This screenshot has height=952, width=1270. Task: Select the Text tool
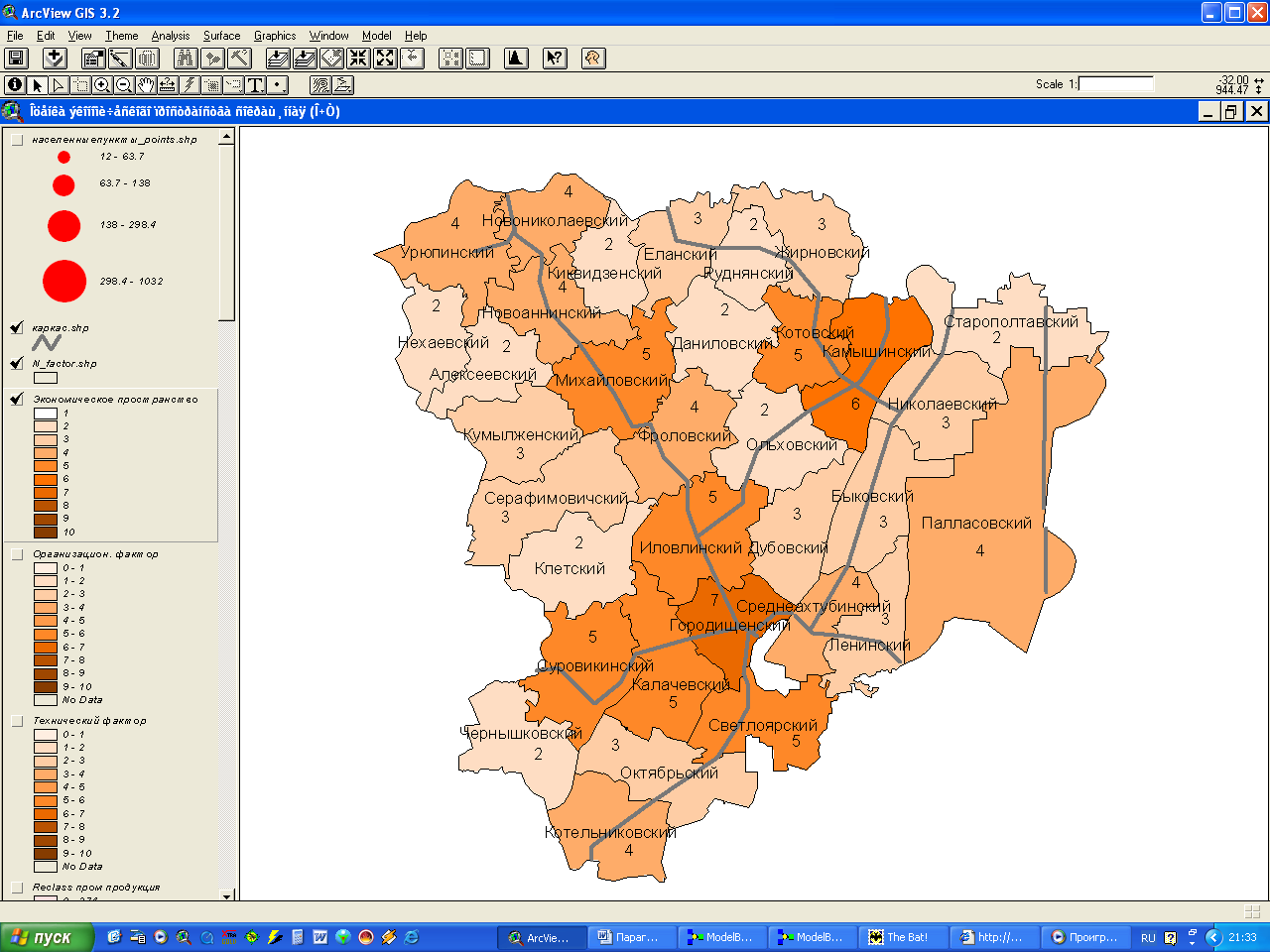pyautogui.click(x=256, y=85)
